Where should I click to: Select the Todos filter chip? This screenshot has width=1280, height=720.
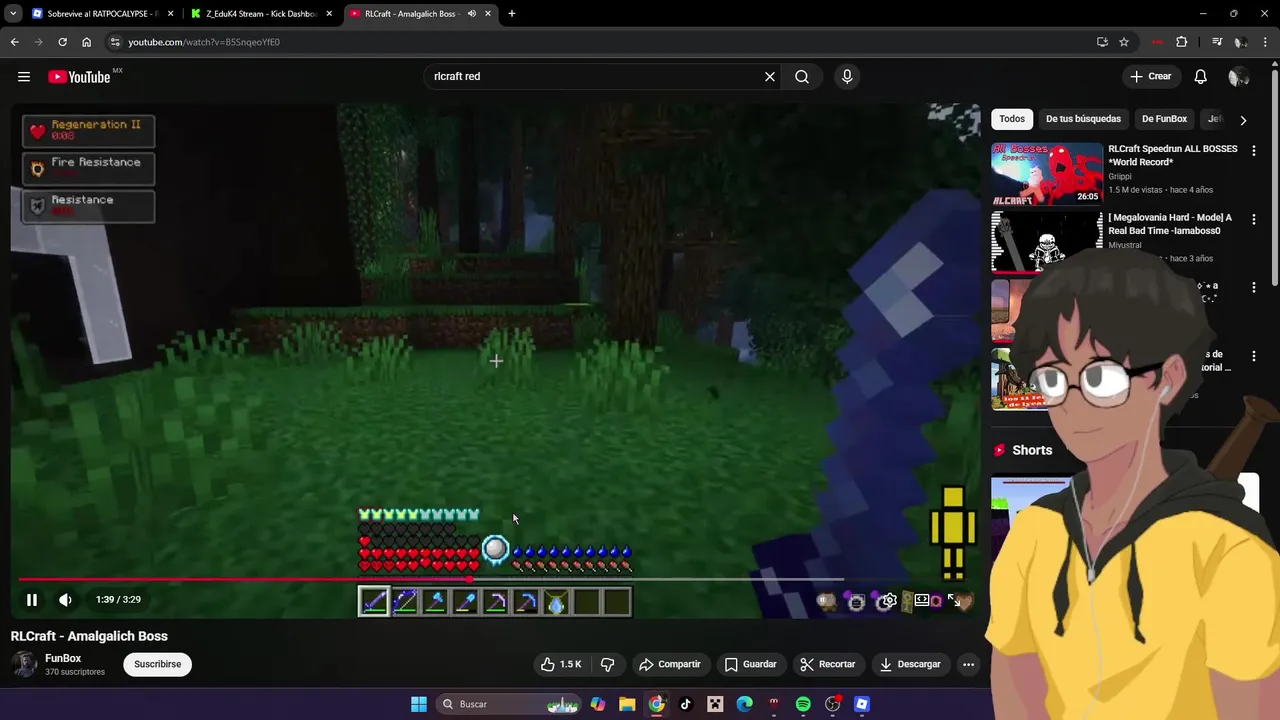[x=1012, y=119]
